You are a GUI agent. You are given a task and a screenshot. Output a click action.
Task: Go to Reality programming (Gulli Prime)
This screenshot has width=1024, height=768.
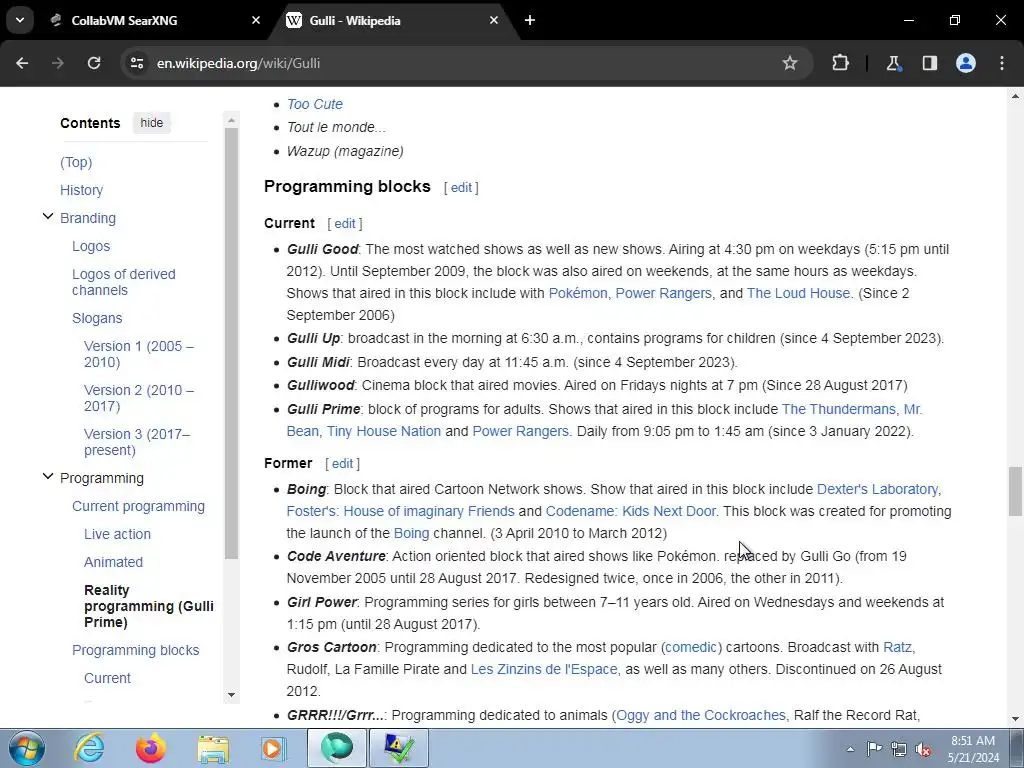click(149, 606)
